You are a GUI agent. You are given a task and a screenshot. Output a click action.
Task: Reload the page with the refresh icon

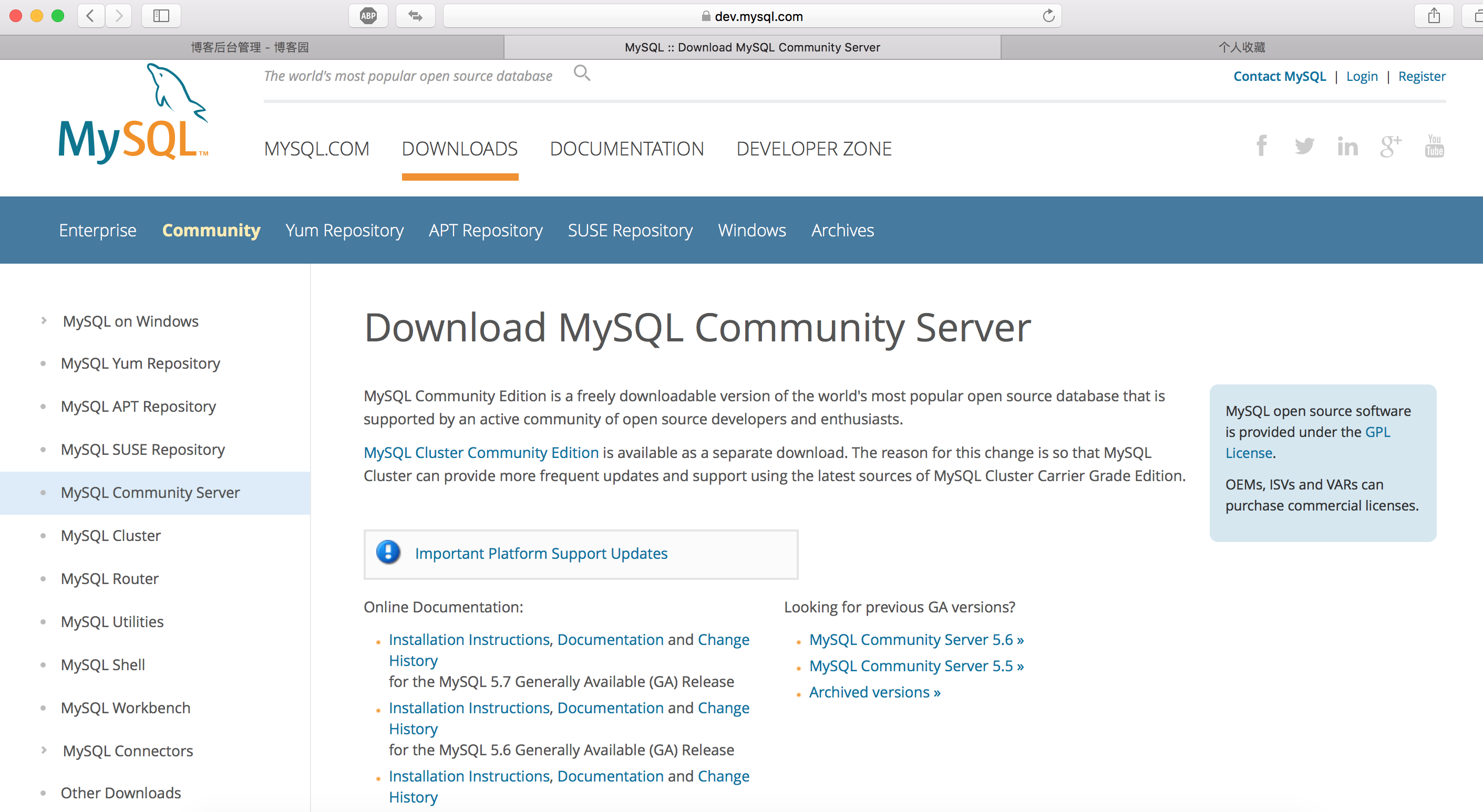[x=1048, y=16]
